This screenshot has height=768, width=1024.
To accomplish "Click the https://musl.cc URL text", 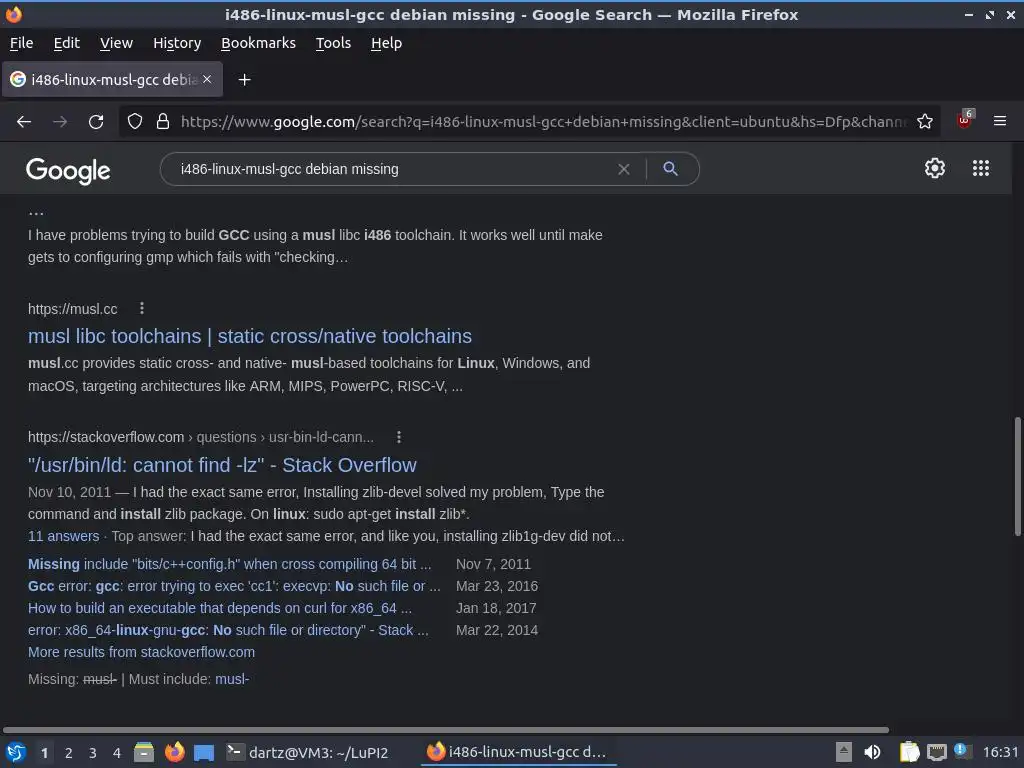I will 72,309.
